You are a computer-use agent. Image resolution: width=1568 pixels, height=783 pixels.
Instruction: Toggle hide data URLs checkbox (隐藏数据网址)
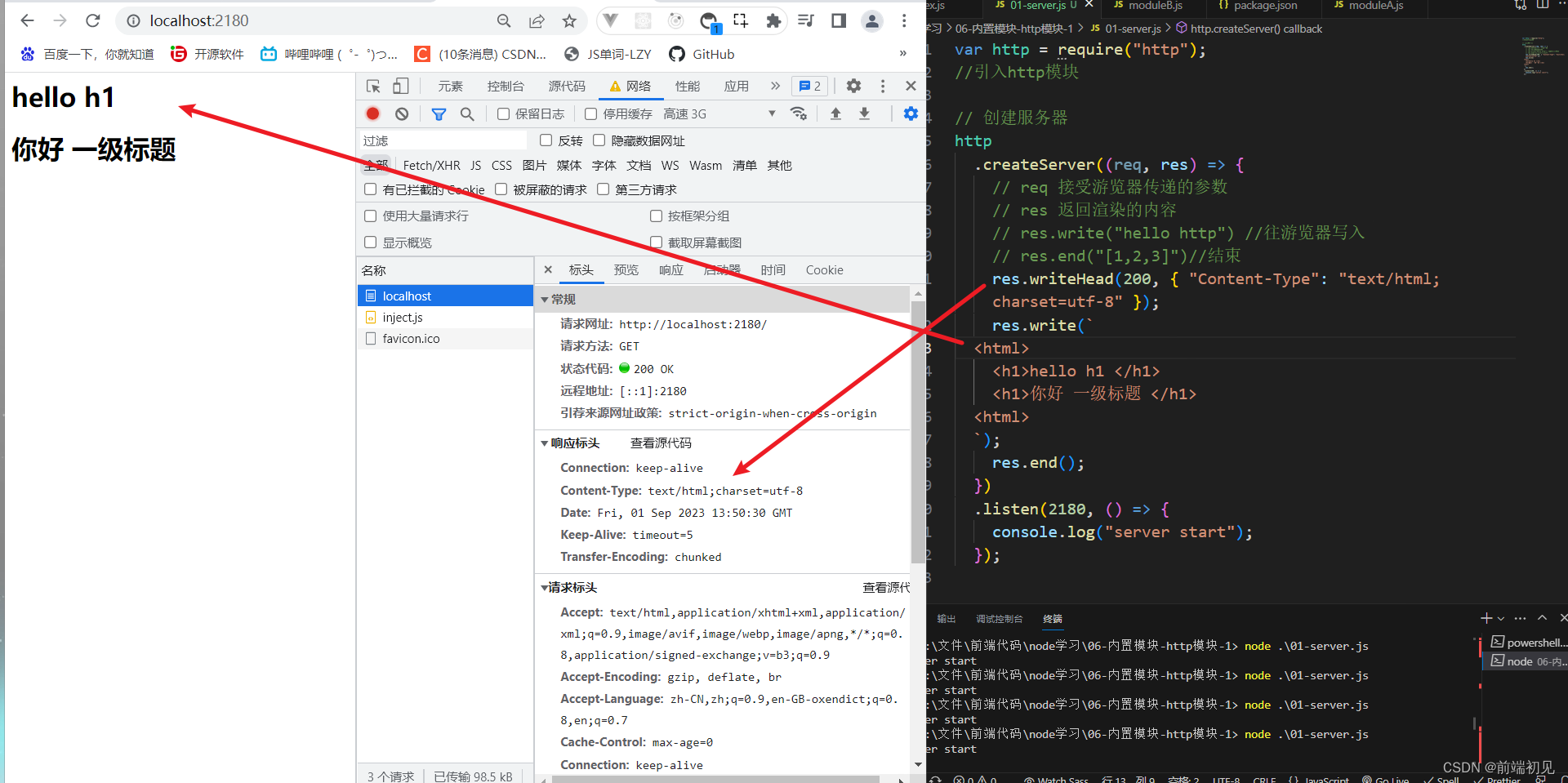point(599,140)
